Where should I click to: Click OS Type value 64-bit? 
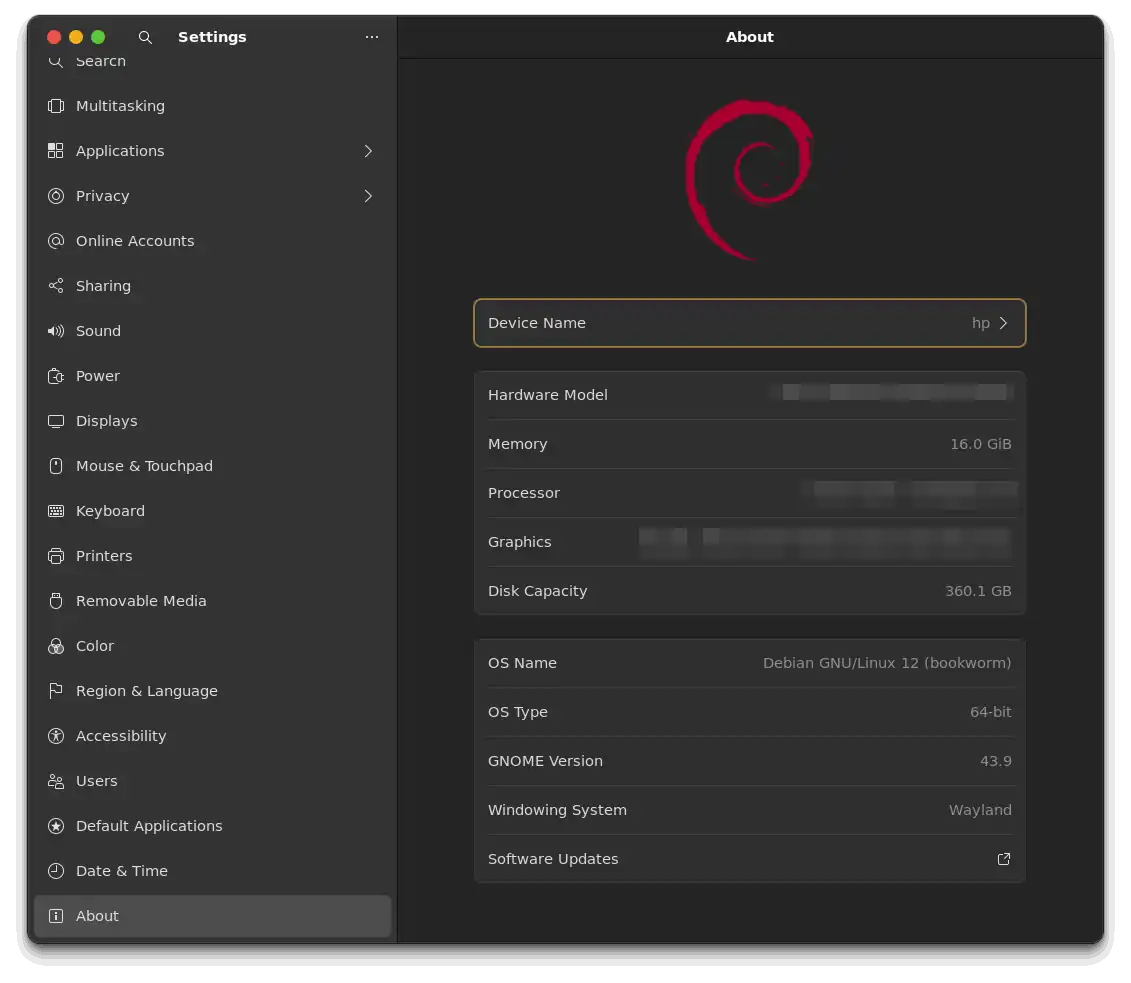pos(990,712)
